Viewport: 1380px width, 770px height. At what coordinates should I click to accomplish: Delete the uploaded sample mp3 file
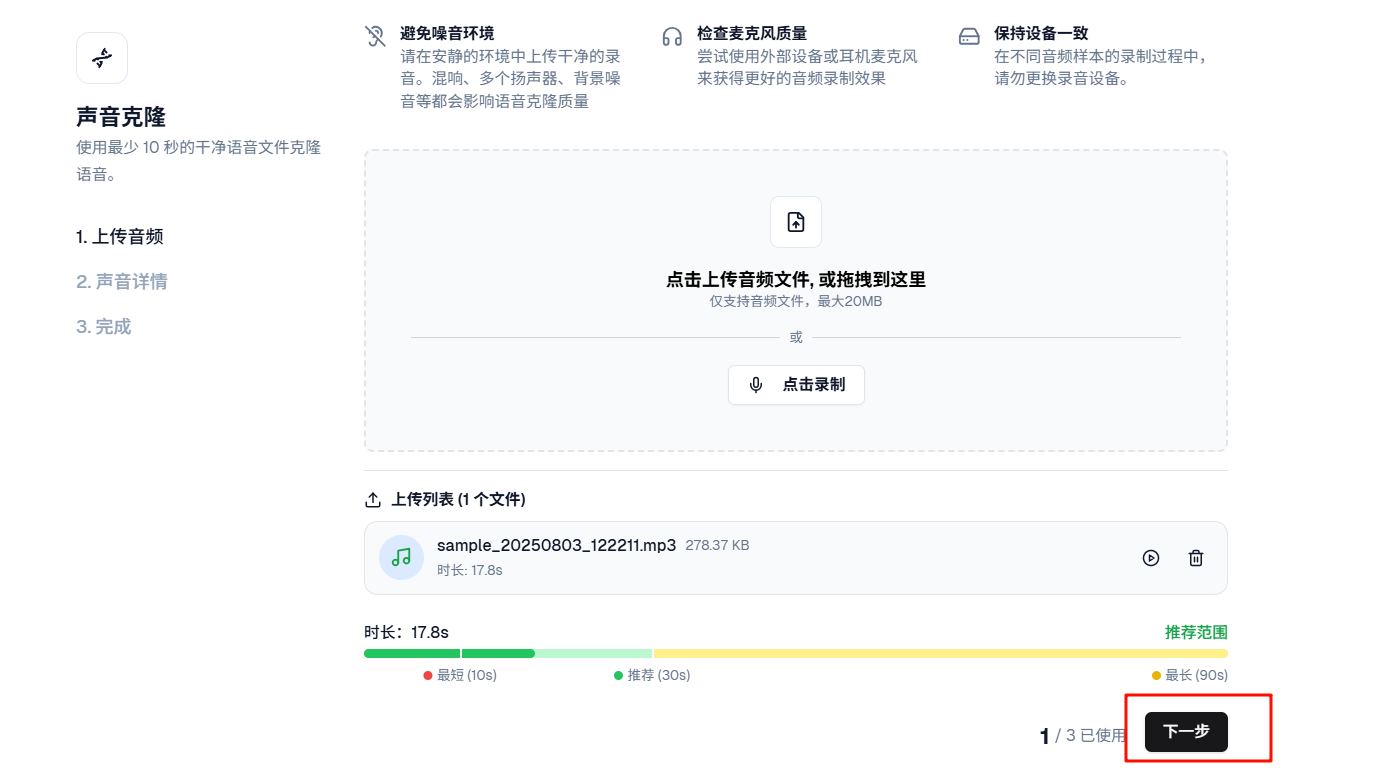tap(1195, 558)
